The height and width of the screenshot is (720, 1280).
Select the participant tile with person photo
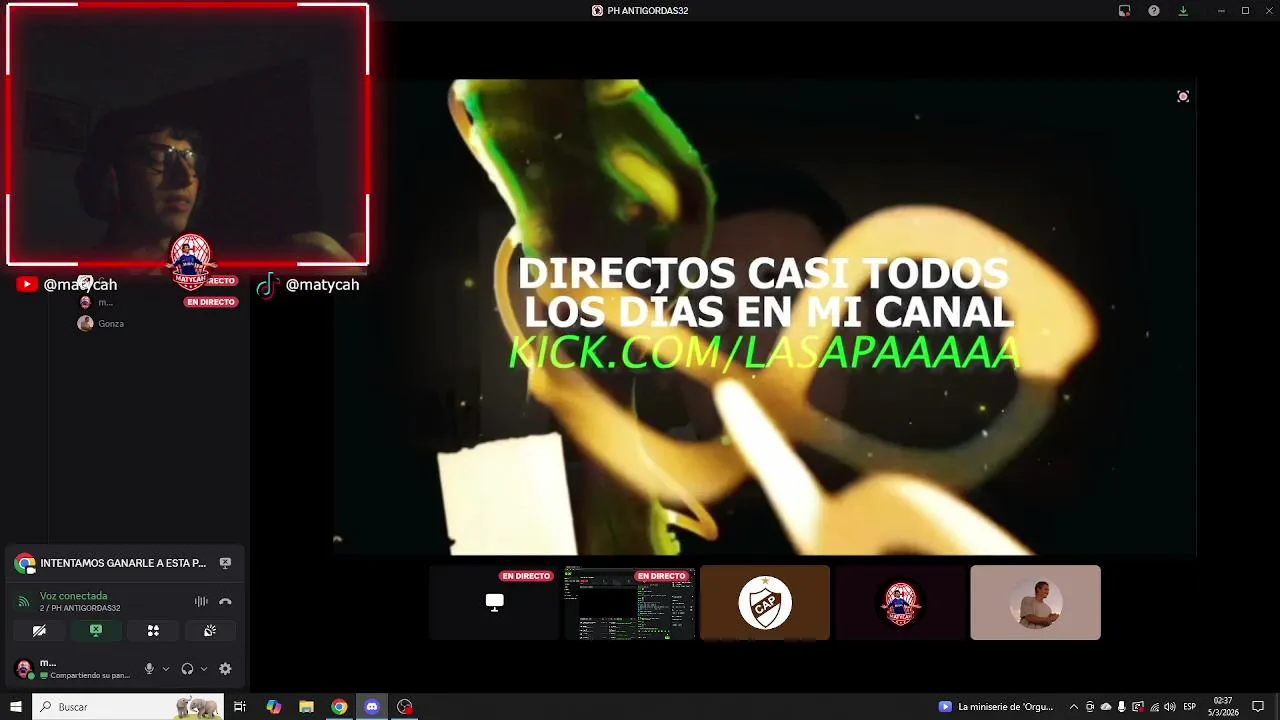tap(1035, 602)
